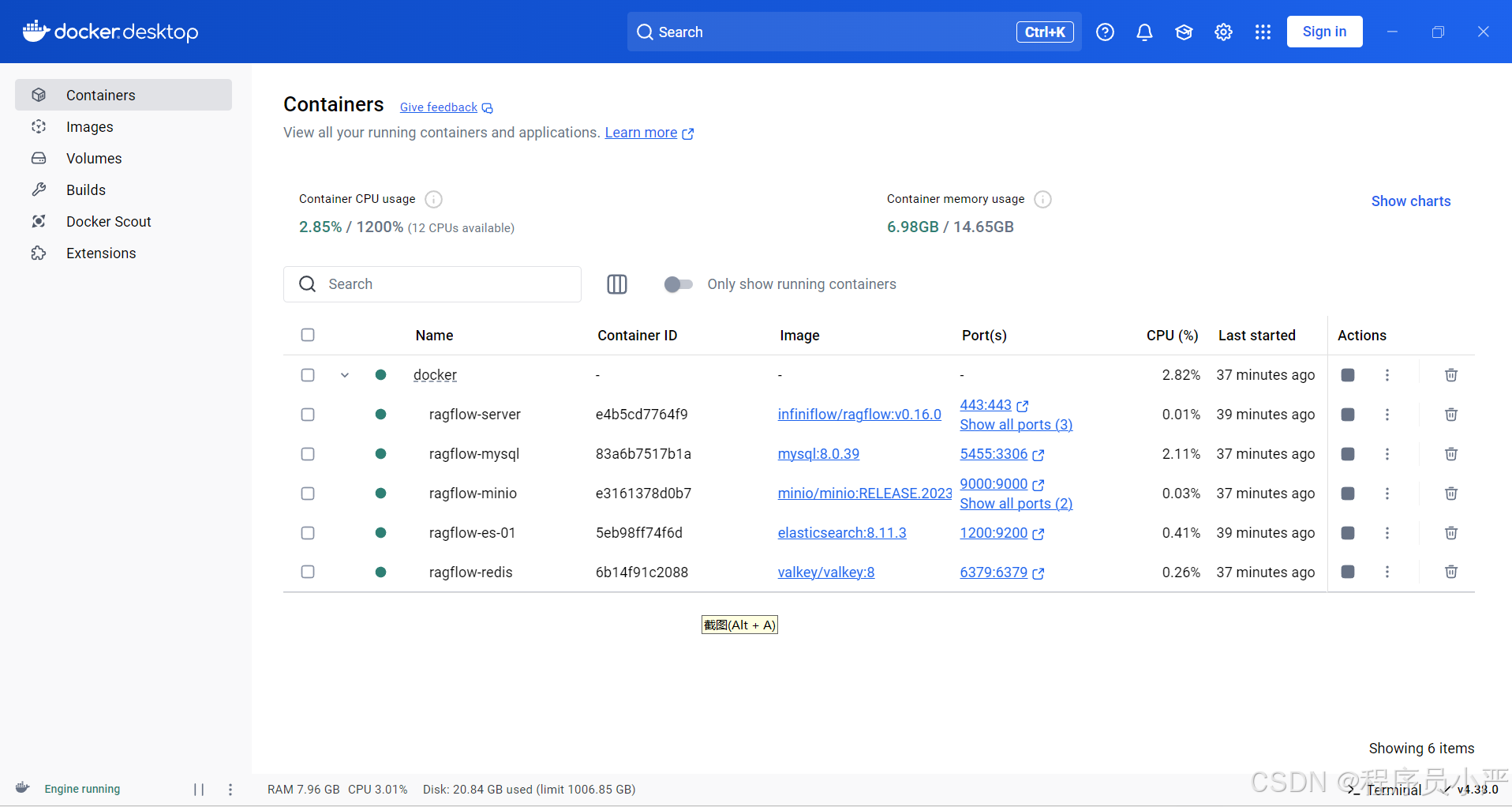Open the Troubleshoot help icon in header
This screenshot has width=1512, height=807.
tap(1105, 32)
